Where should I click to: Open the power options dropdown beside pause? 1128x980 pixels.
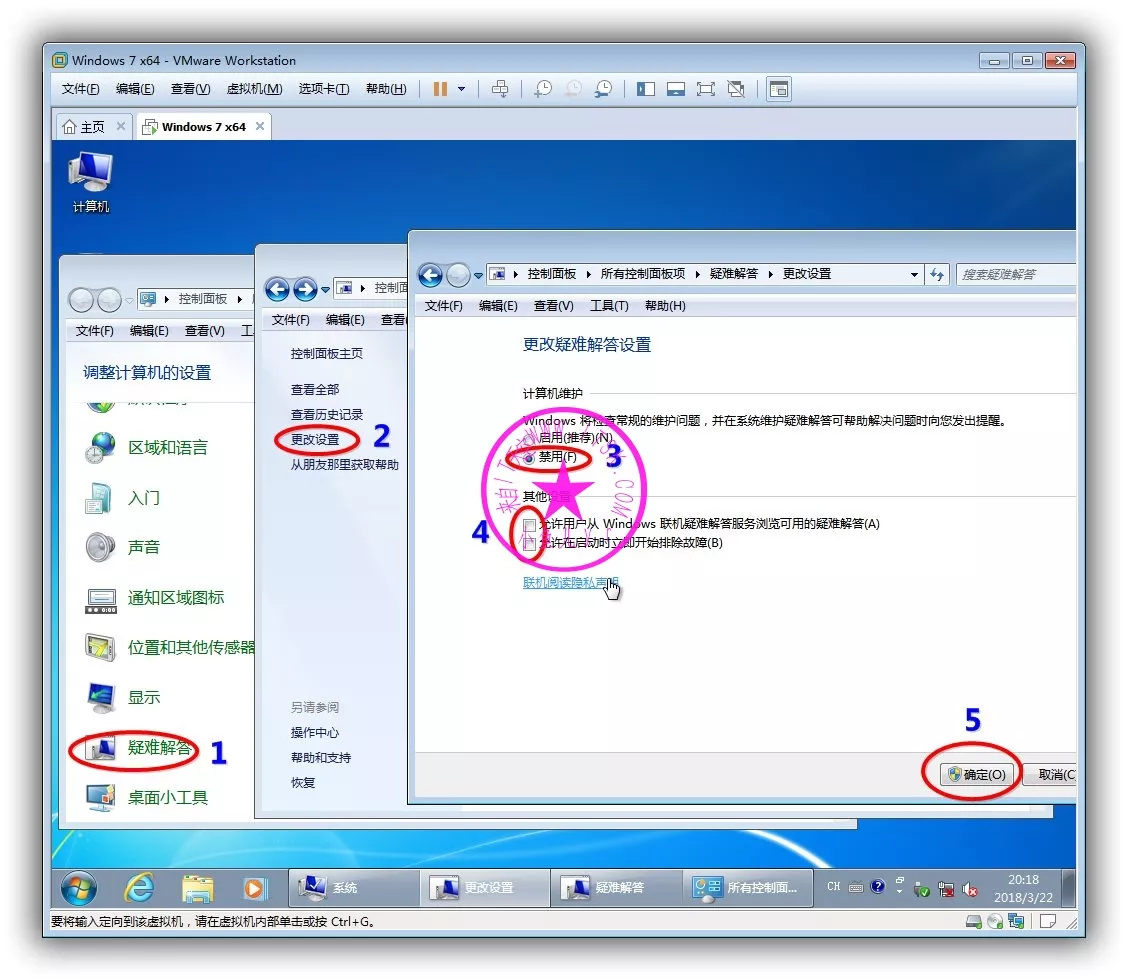tap(461, 89)
